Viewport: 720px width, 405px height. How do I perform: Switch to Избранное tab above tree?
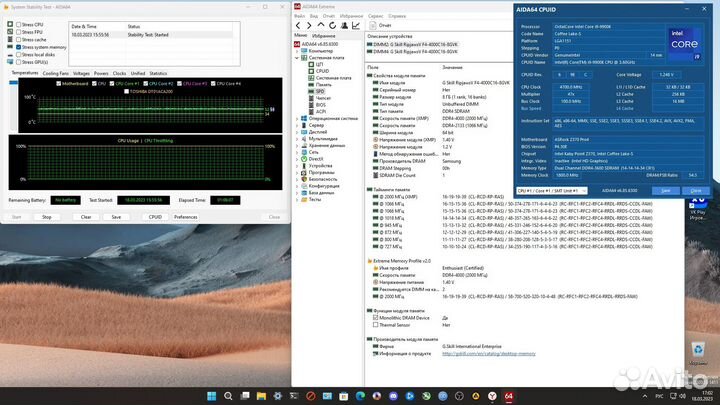tap(324, 36)
